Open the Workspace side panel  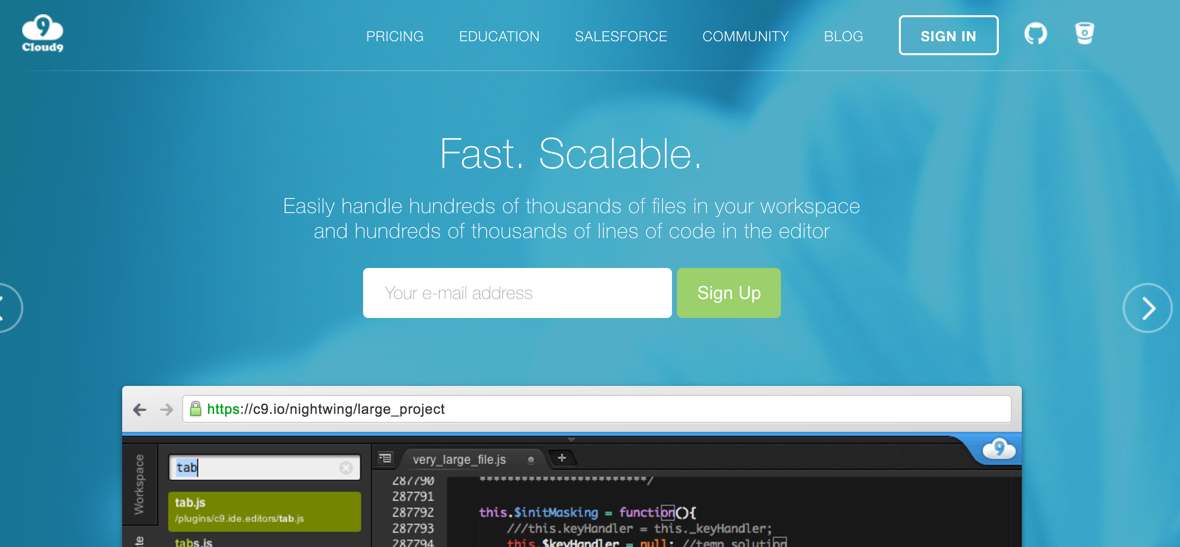coord(139,484)
